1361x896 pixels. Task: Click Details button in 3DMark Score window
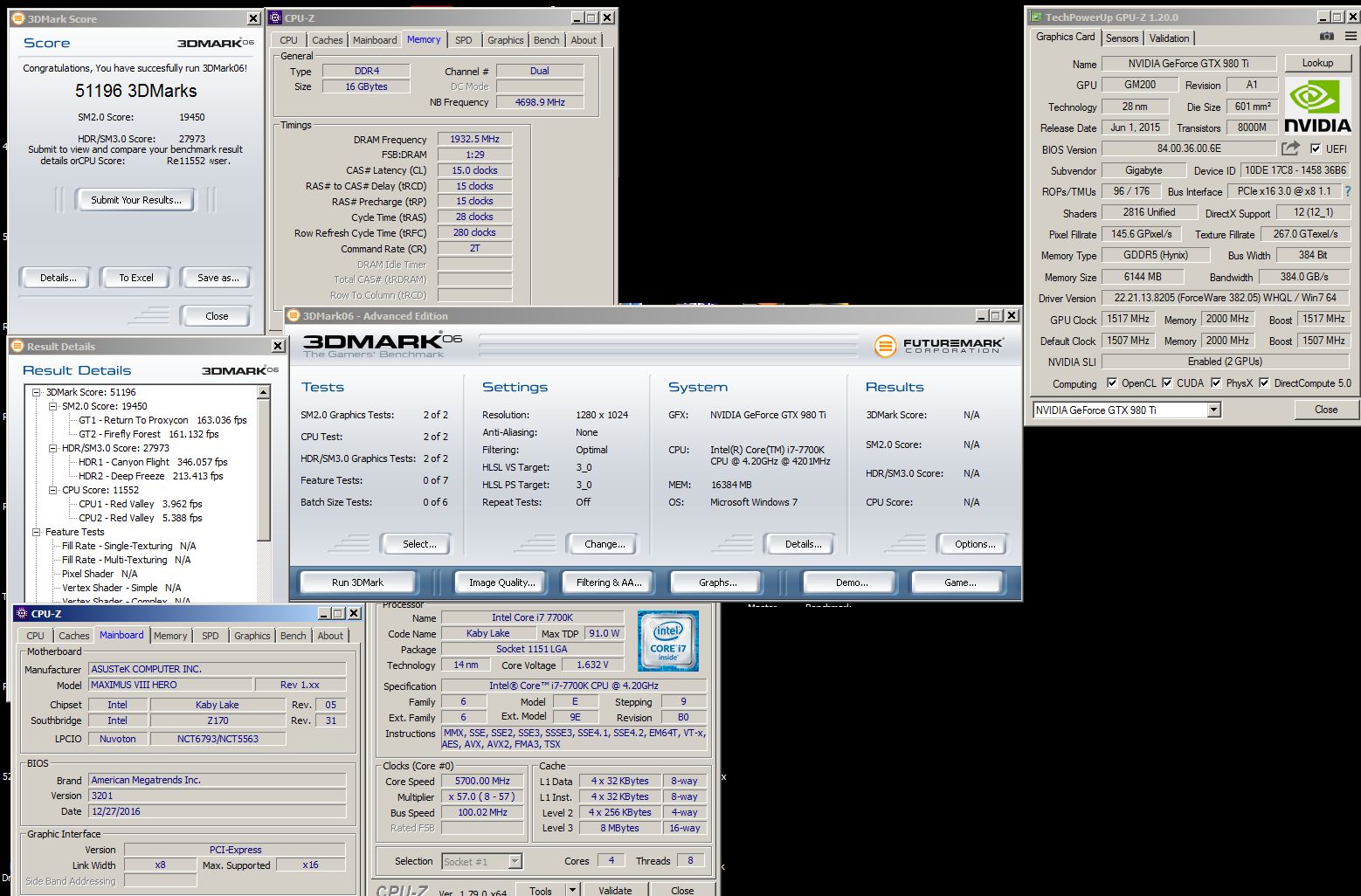[58, 278]
